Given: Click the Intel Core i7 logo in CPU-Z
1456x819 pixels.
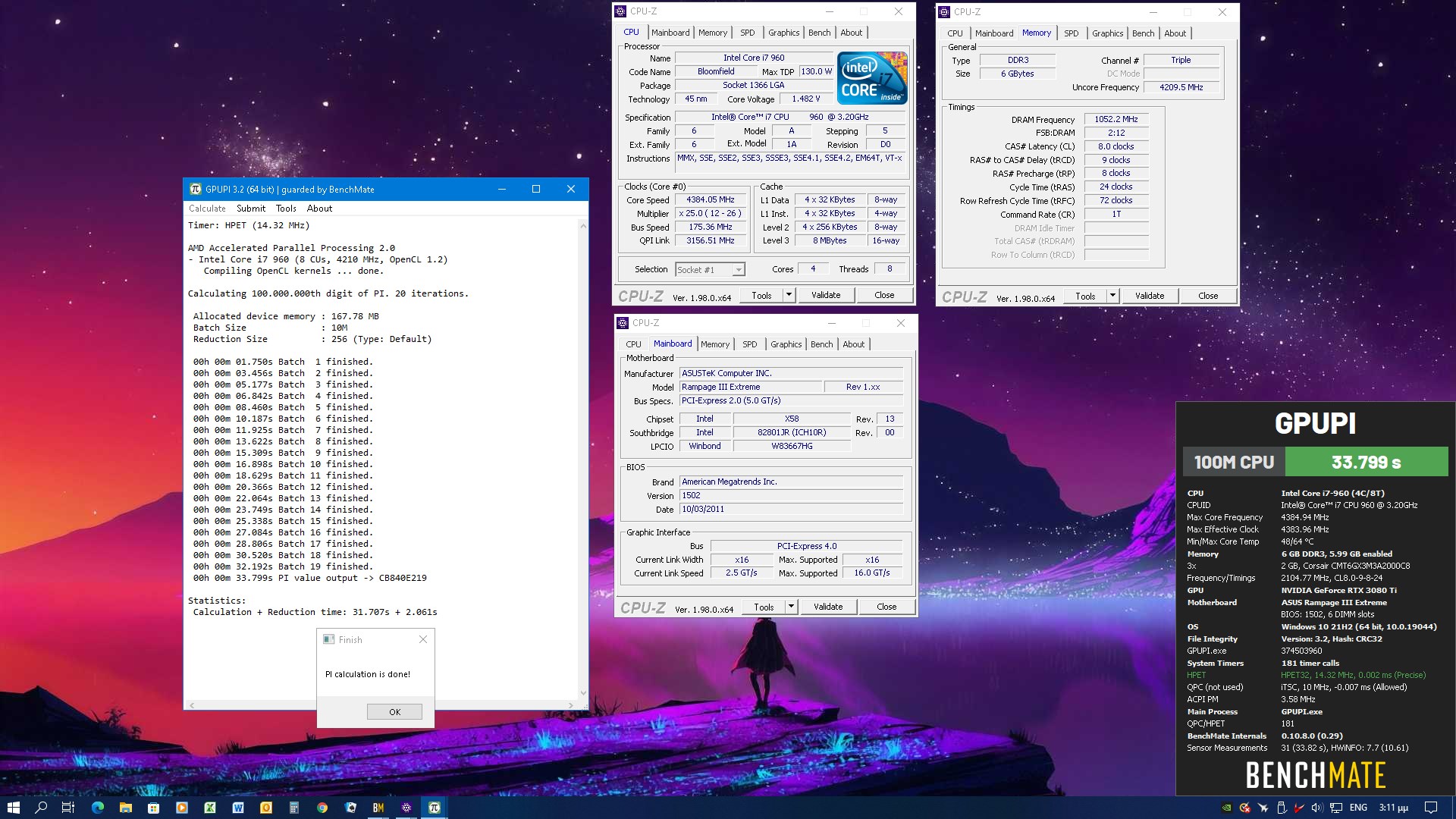Looking at the screenshot, I should pyautogui.click(x=872, y=78).
